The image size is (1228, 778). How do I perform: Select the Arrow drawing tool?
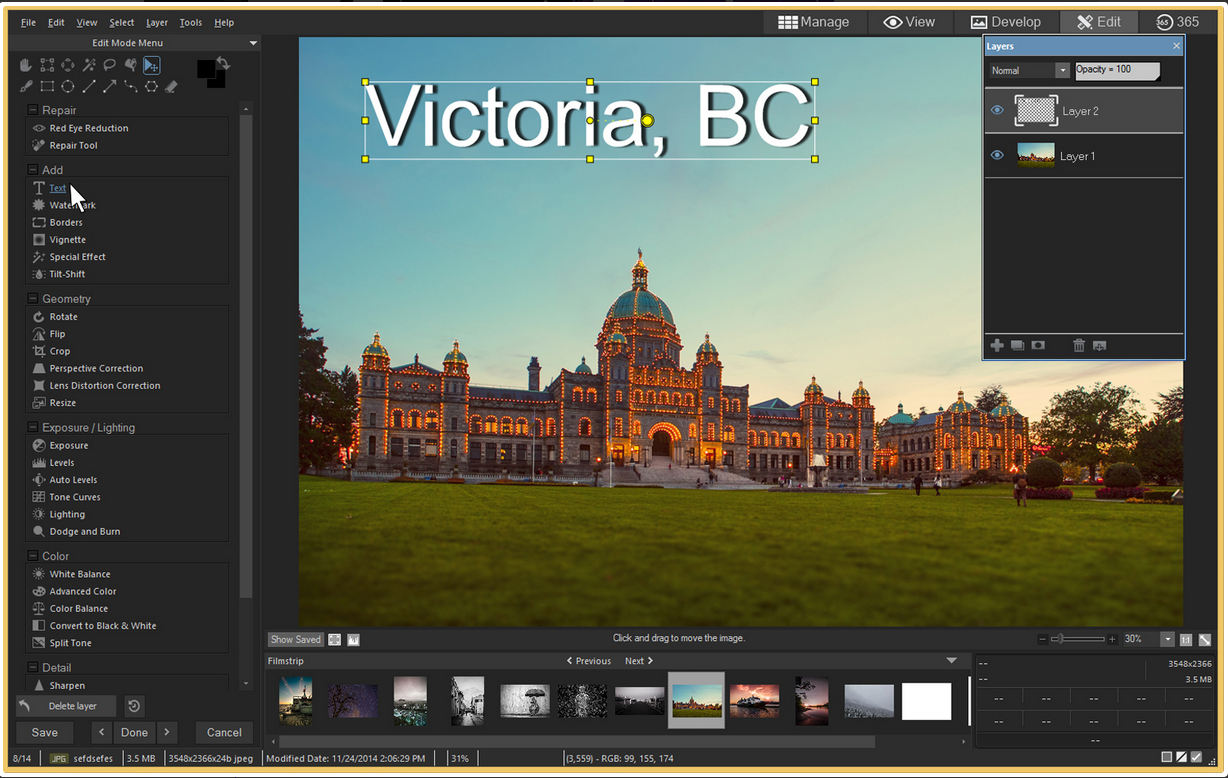tap(110, 87)
